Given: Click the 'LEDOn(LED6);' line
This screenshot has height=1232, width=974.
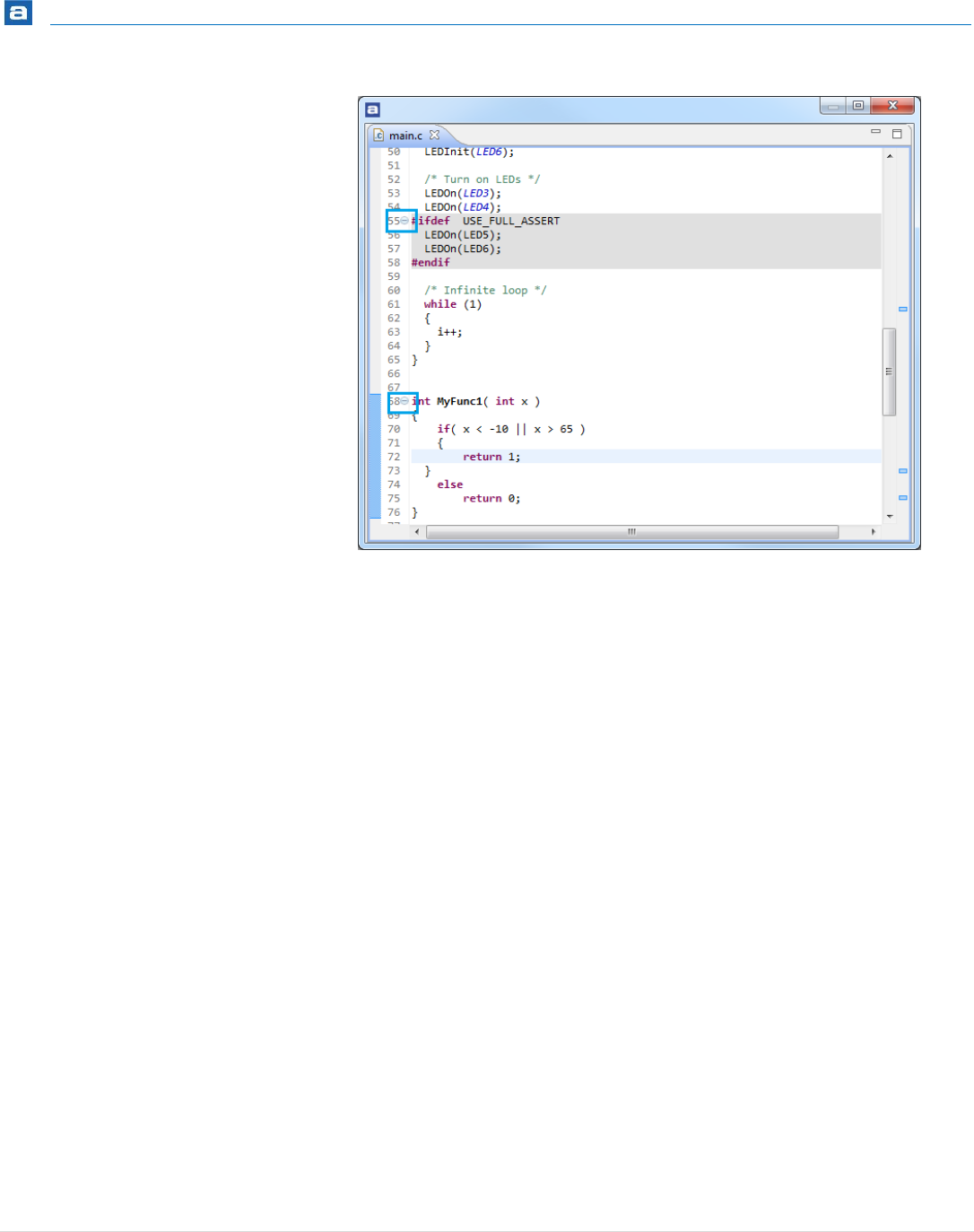Looking at the screenshot, I should tap(463, 249).
